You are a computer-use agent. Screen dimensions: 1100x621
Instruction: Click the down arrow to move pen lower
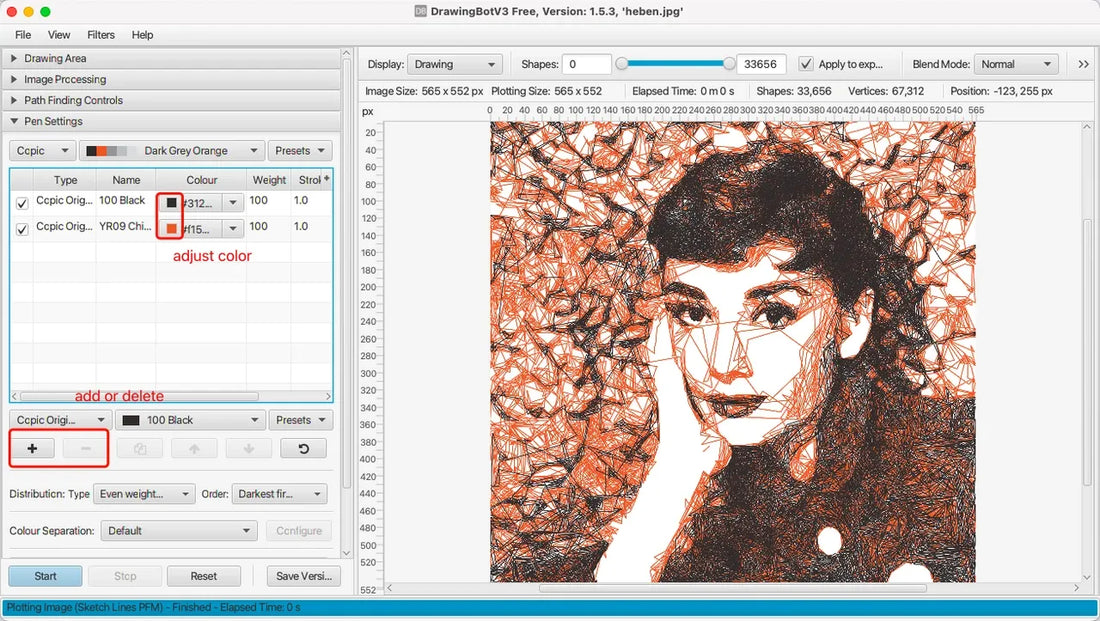pos(248,448)
